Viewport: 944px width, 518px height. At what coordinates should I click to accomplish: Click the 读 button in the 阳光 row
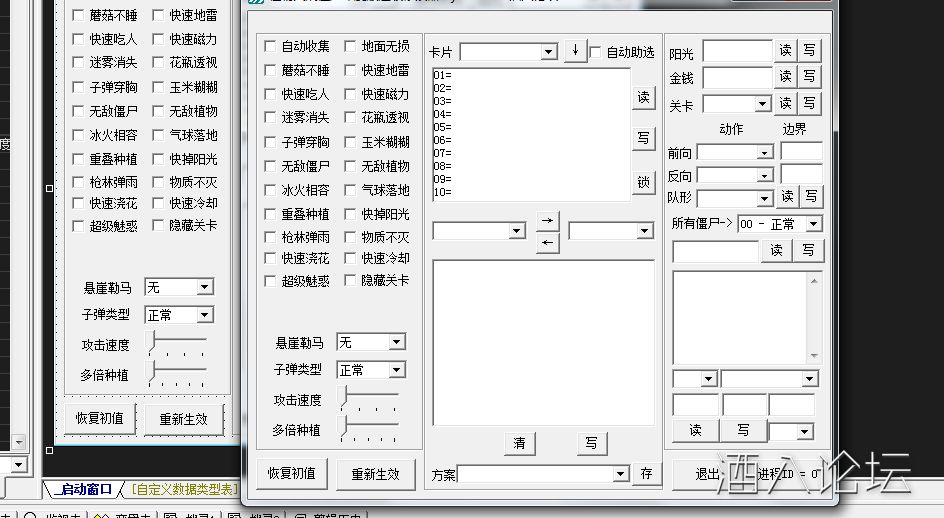(785, 50)
